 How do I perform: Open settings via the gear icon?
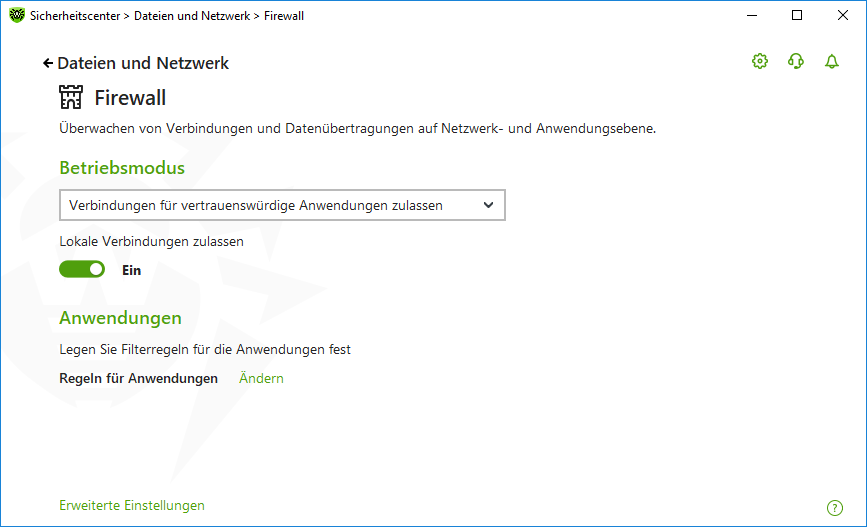[760, 61]
